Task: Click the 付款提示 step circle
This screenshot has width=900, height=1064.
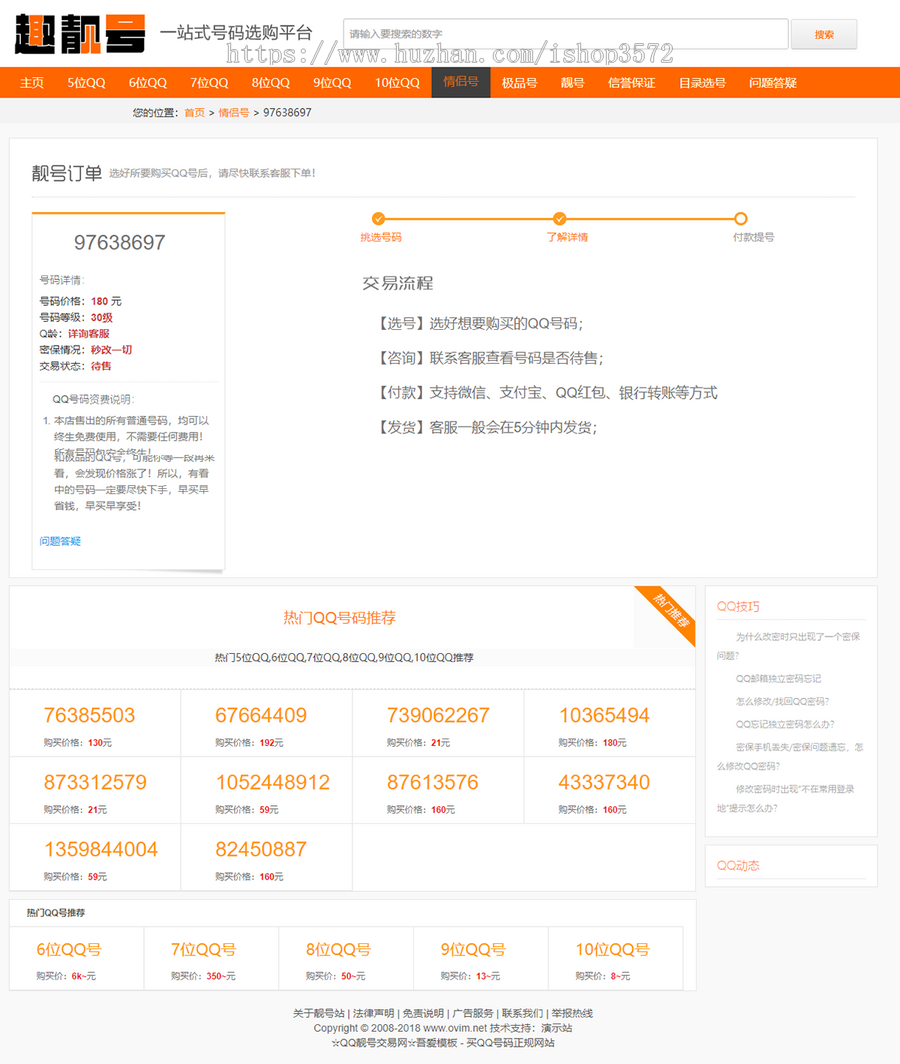Action: pyautogui.click(x=740, y=219)
